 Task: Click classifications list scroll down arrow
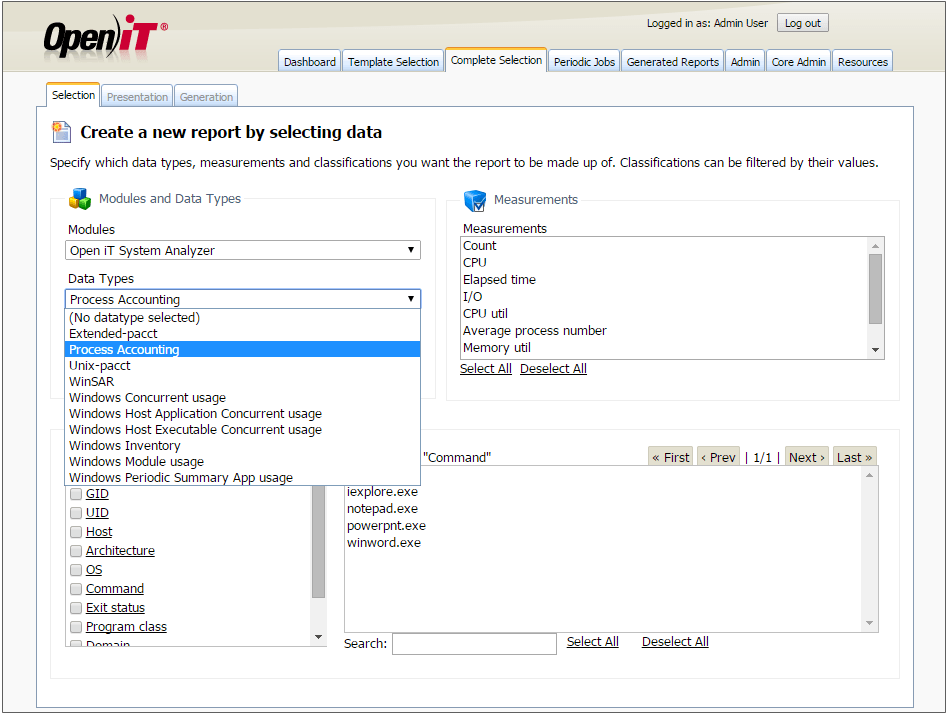click(x=318, y=637)
